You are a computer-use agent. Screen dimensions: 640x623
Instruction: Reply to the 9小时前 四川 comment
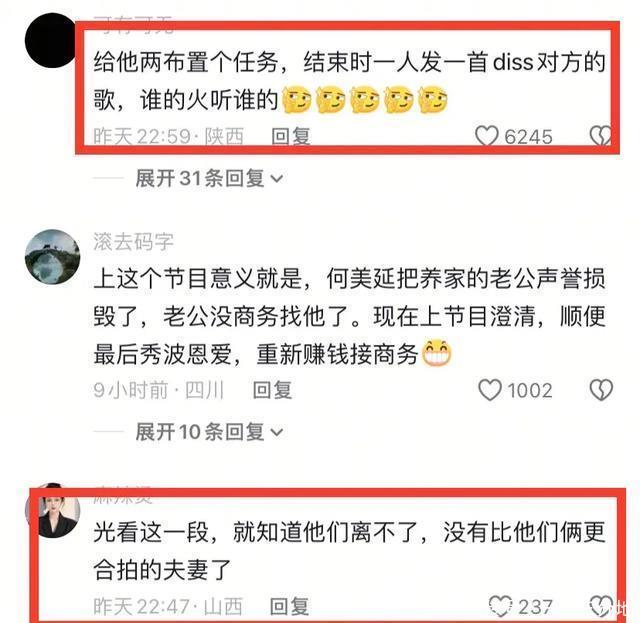272,390
